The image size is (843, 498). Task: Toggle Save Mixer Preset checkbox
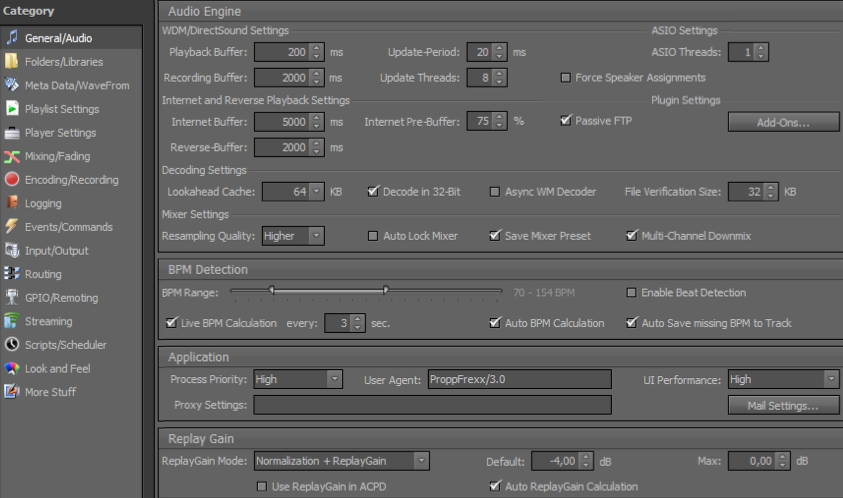[495, 236]
